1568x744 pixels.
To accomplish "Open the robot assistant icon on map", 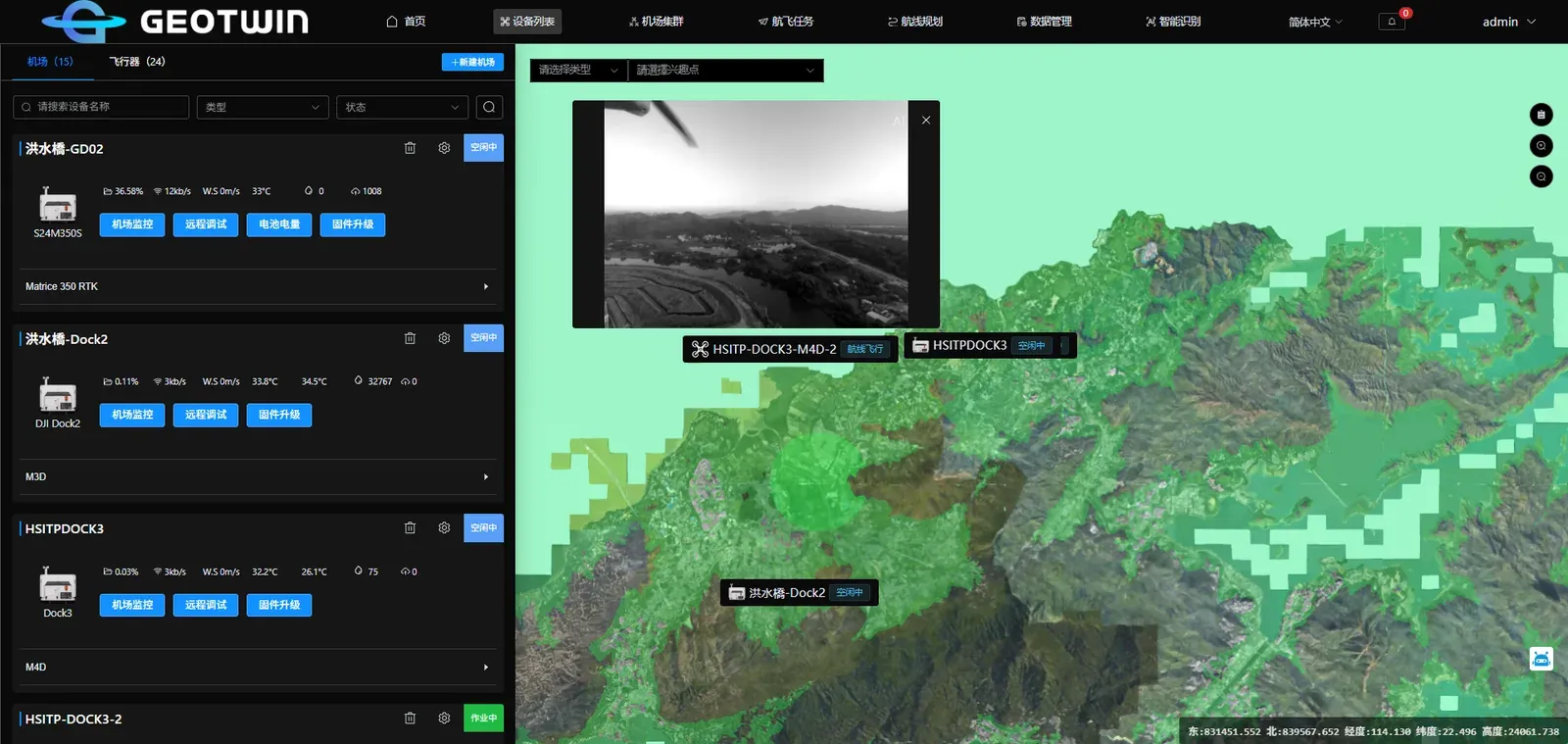I will click(1542, 659).
